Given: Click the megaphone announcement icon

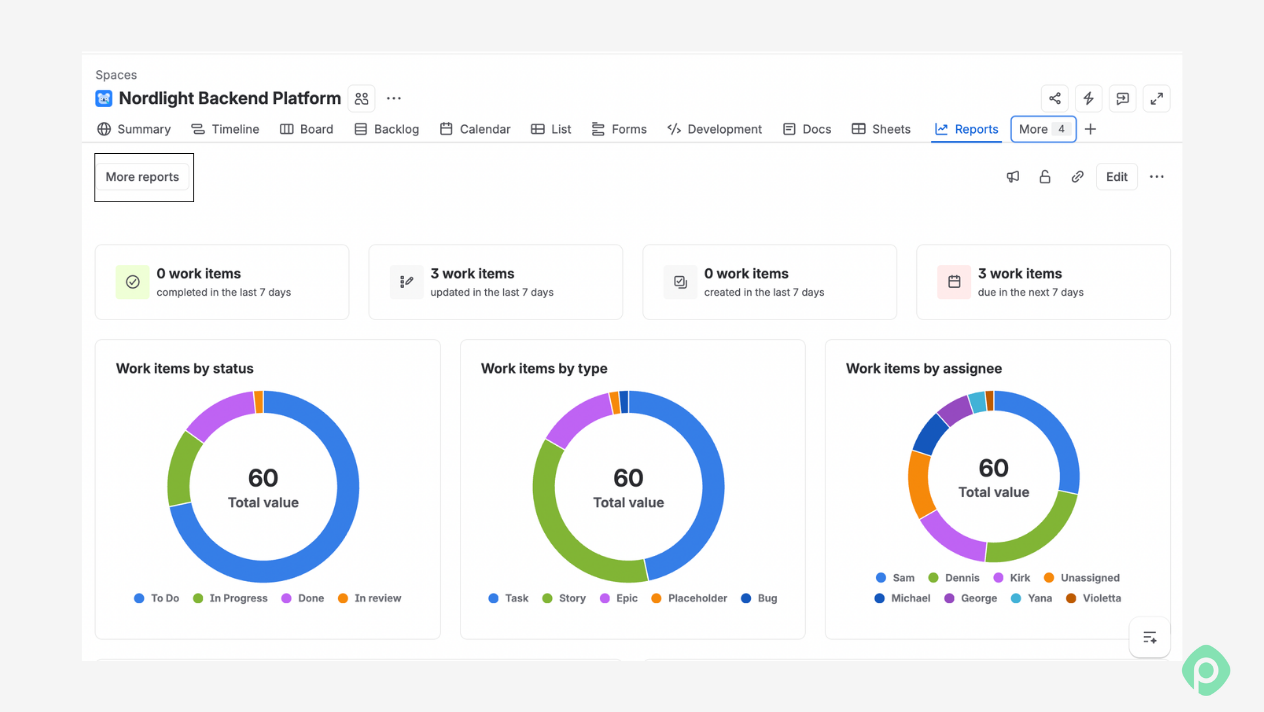Looking at the screenshot, I should pyautogui.click(x=1013, y=177).
